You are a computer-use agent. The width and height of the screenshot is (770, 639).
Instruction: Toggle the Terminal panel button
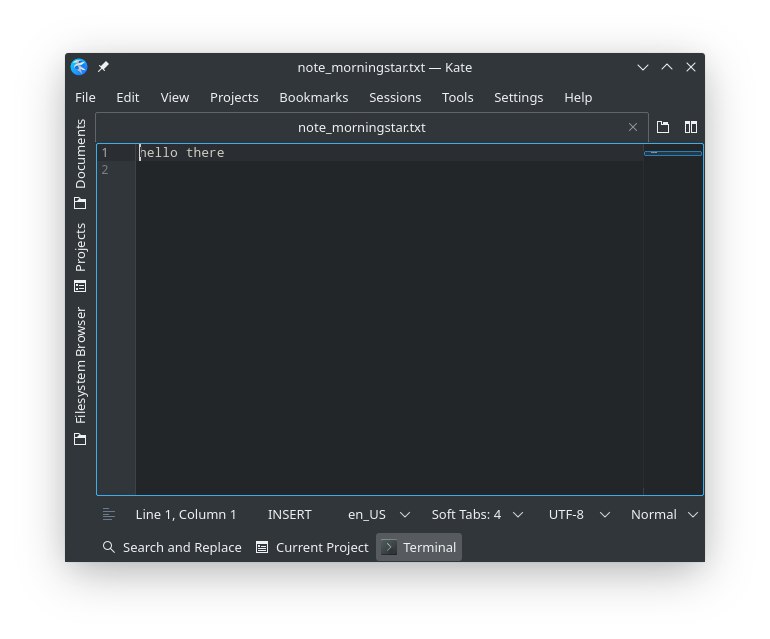[x=419, y=547]
